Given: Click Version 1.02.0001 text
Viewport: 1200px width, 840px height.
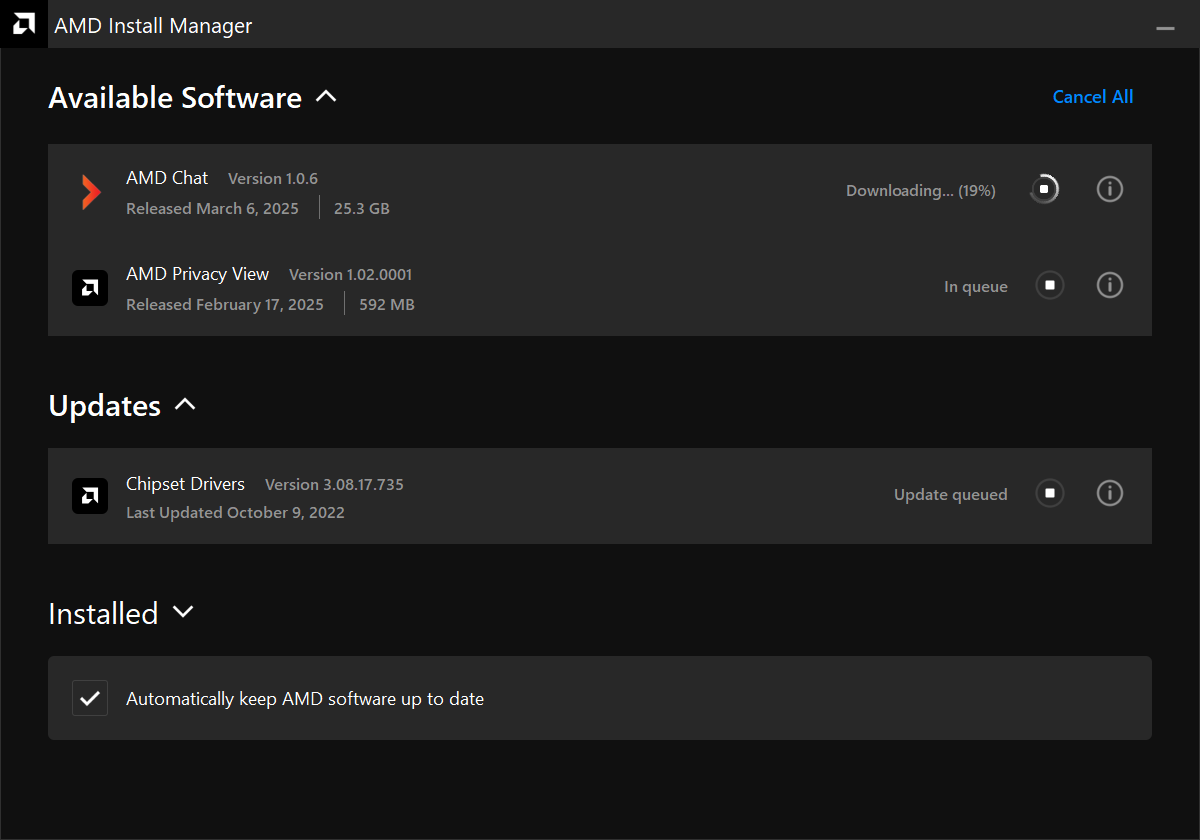Looking at the screenshot, I should coord(350,275).
